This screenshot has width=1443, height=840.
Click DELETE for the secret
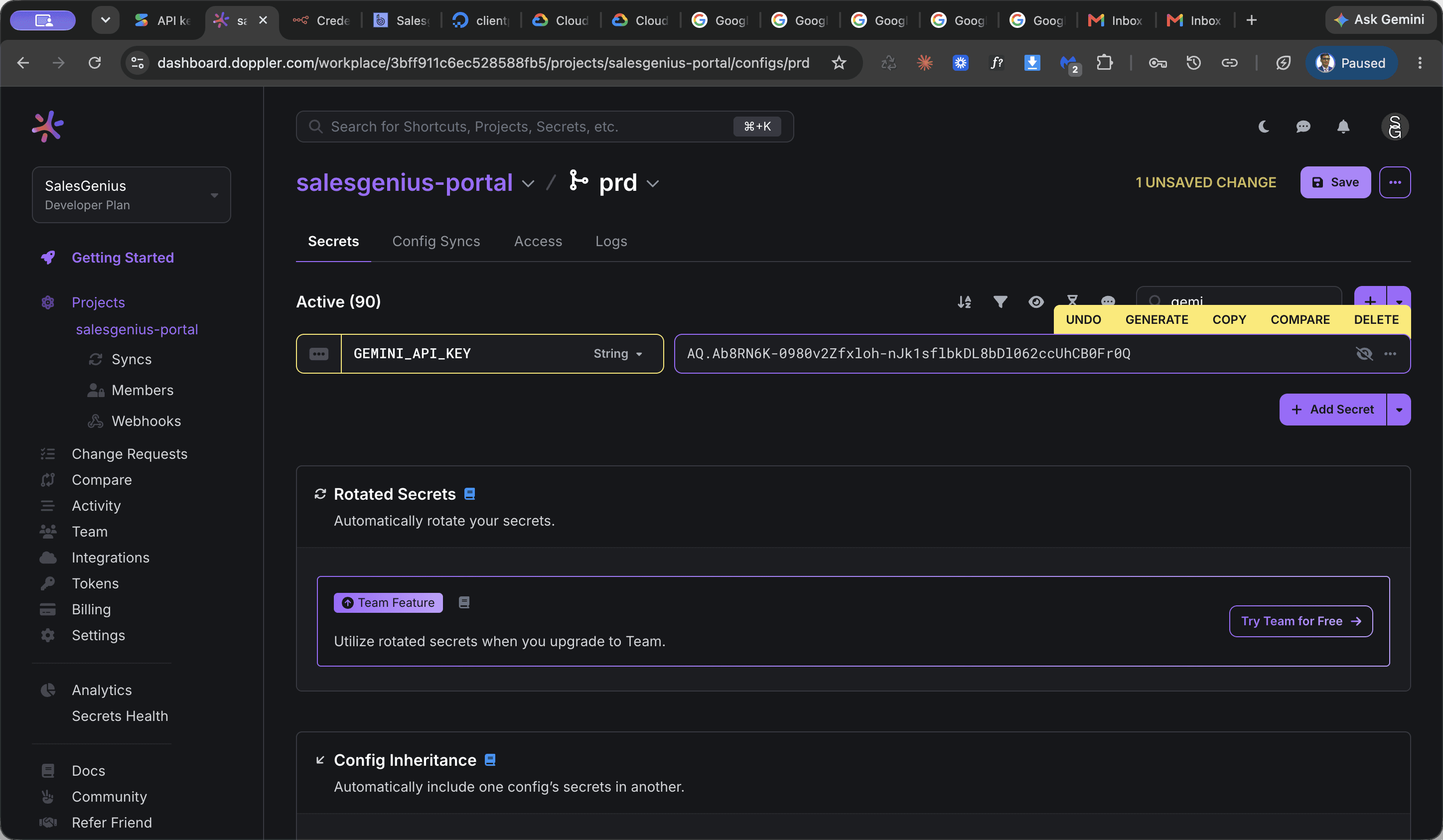tap(1377, 319)
